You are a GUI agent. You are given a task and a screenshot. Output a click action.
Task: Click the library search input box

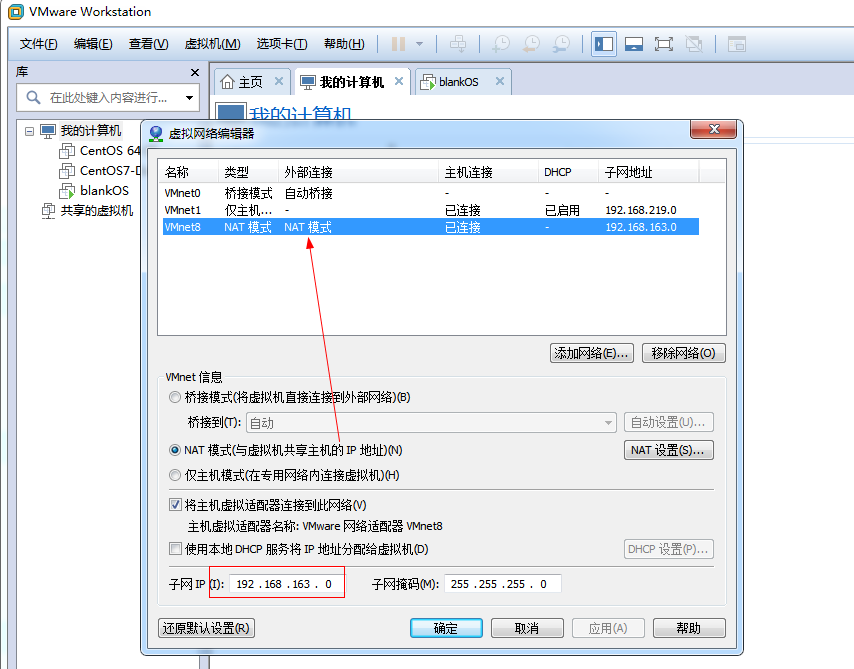point(108,98)
